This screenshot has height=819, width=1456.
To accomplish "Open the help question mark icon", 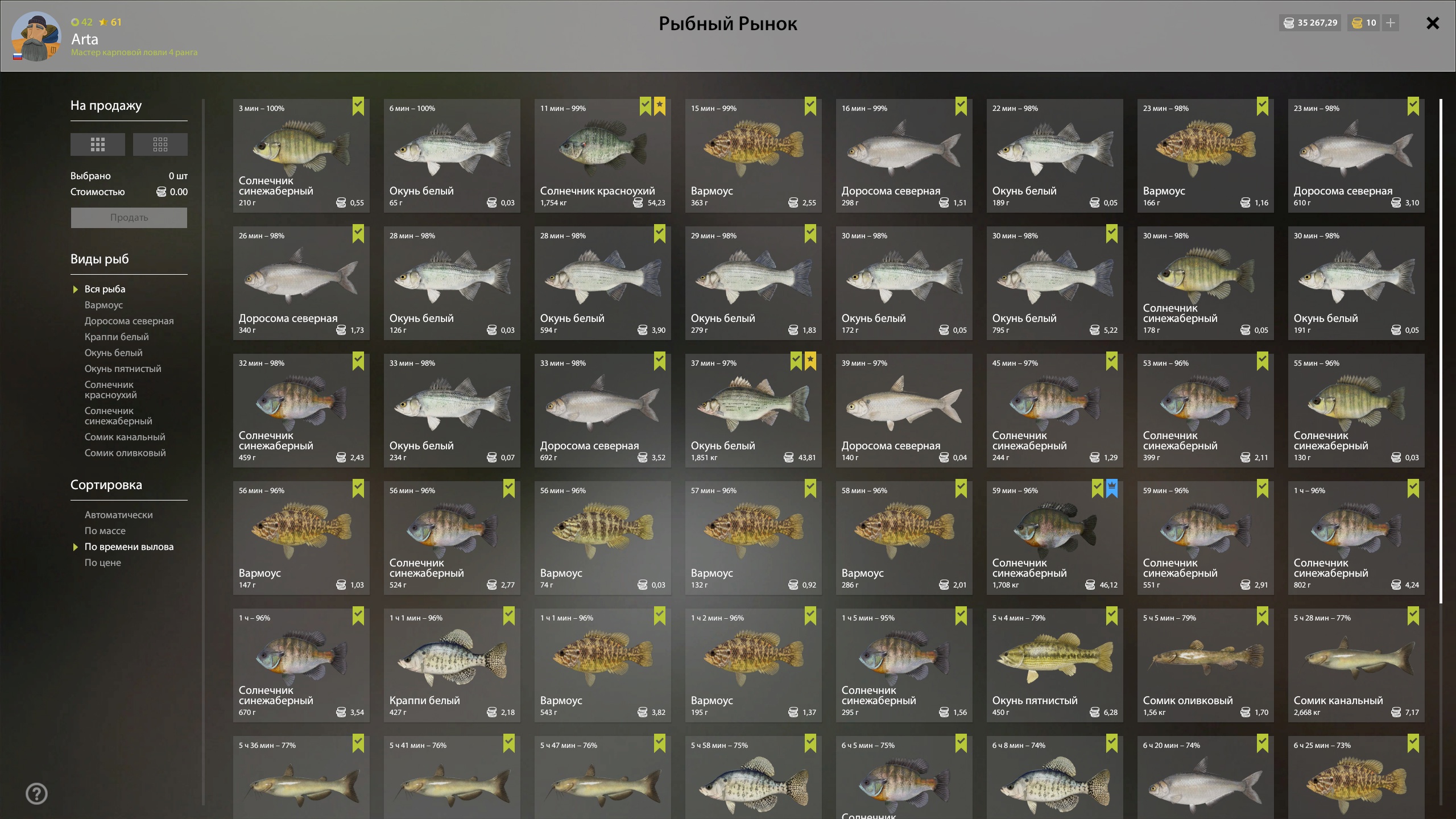I will coord(37,793).
